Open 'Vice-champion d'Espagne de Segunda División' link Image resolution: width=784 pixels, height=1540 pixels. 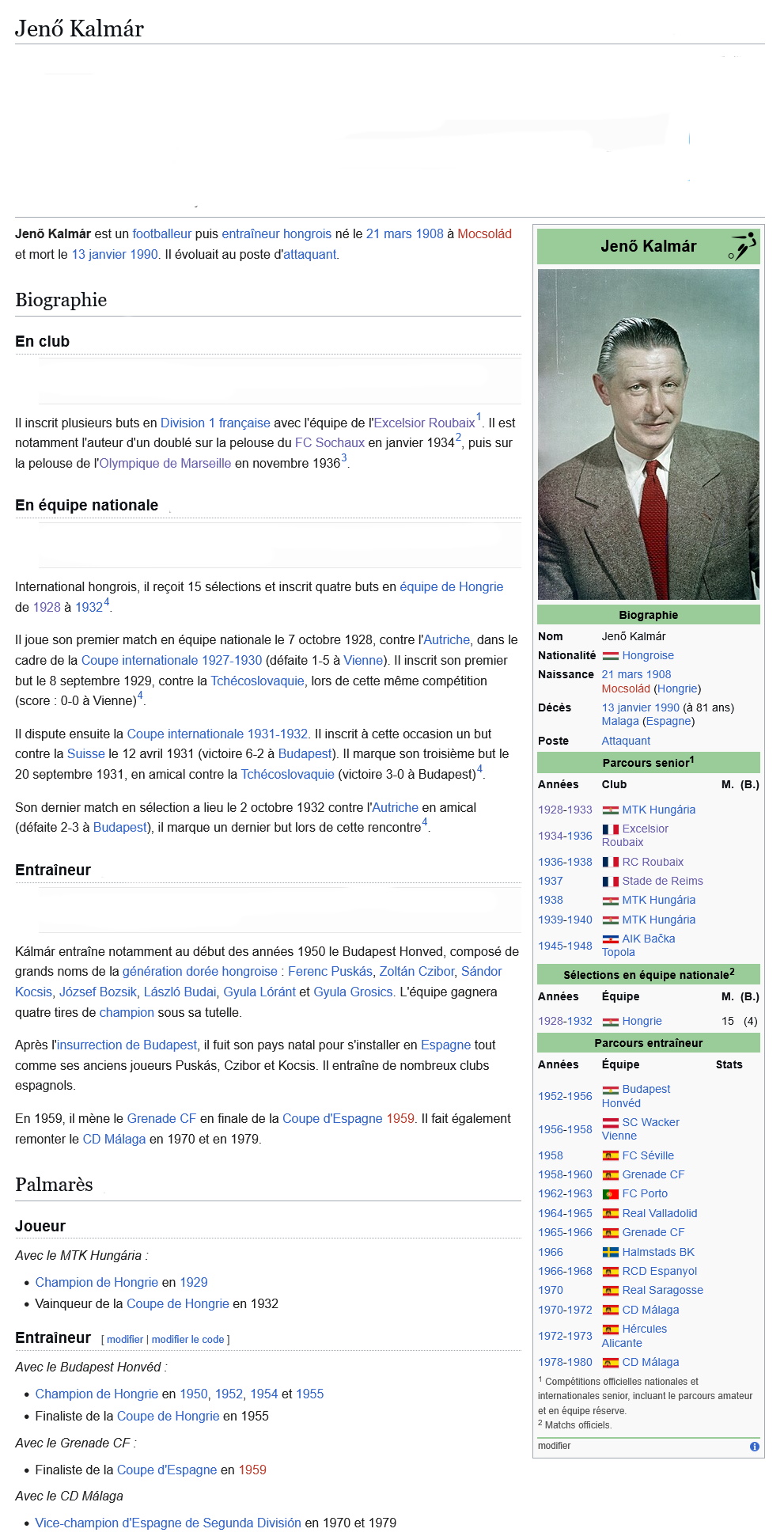click(x=168, y=1523)
